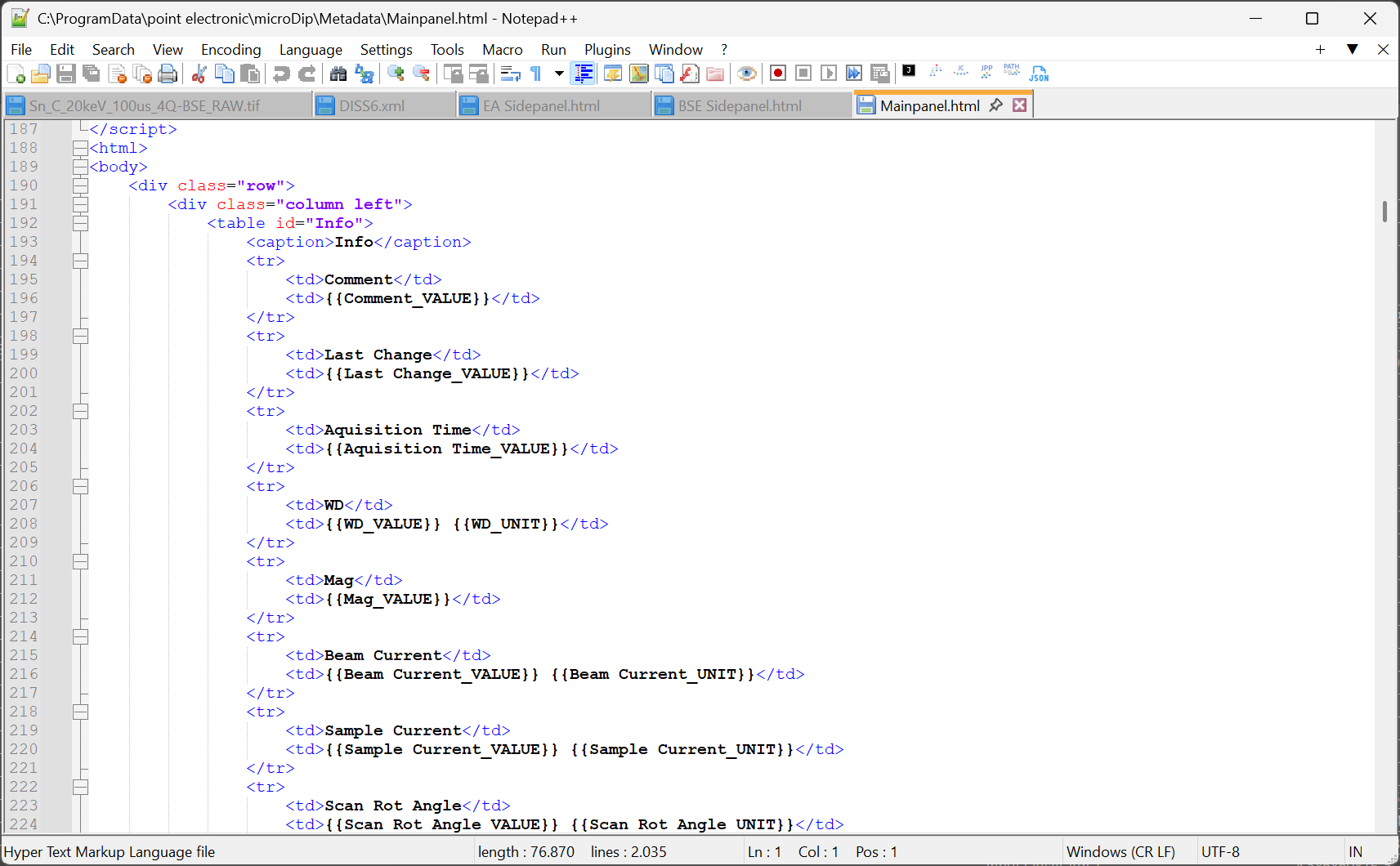Open the Plugins menu
The width and height of the screenshot is (1400, 866).
pos(607,50)
